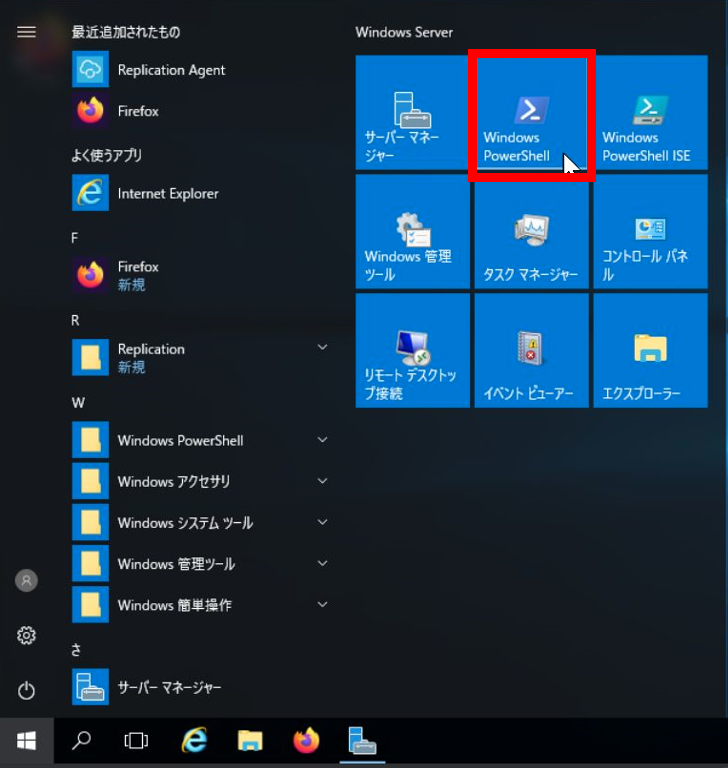Click the power button icon

[26, 691]
